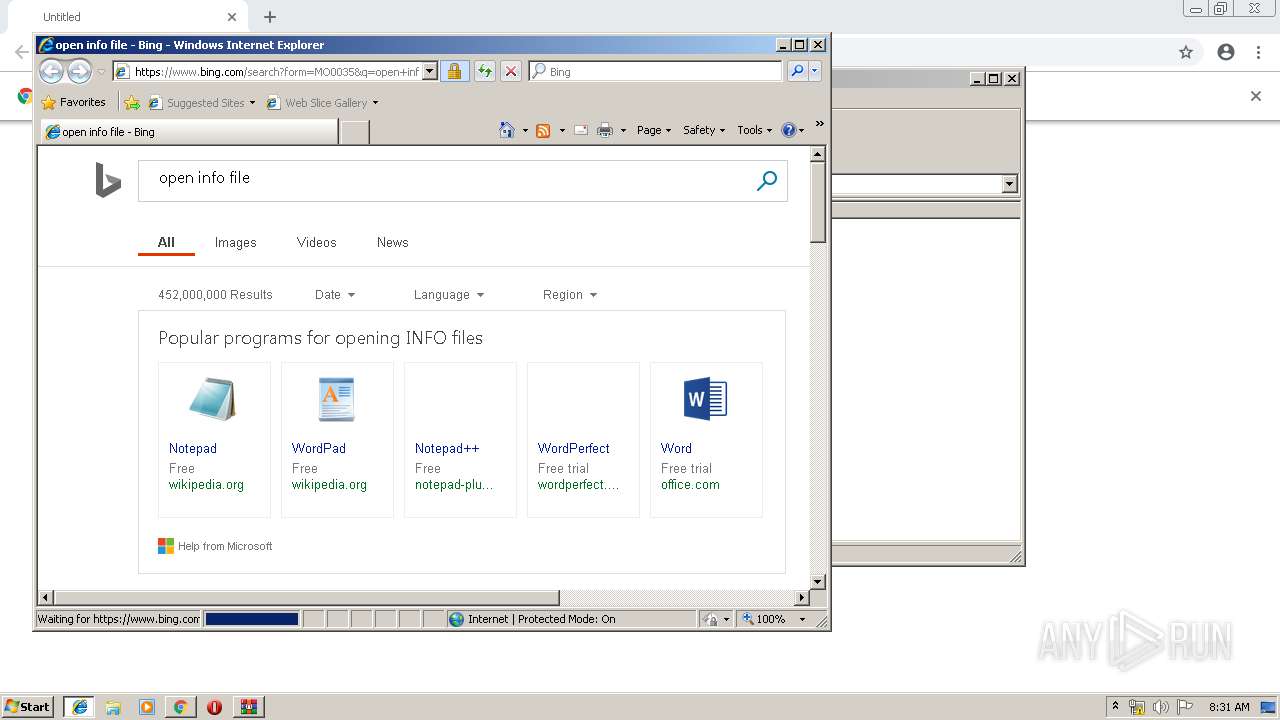Click the Bing logo on the page
The image size is (1280, 720).
(x=108, y=181)
